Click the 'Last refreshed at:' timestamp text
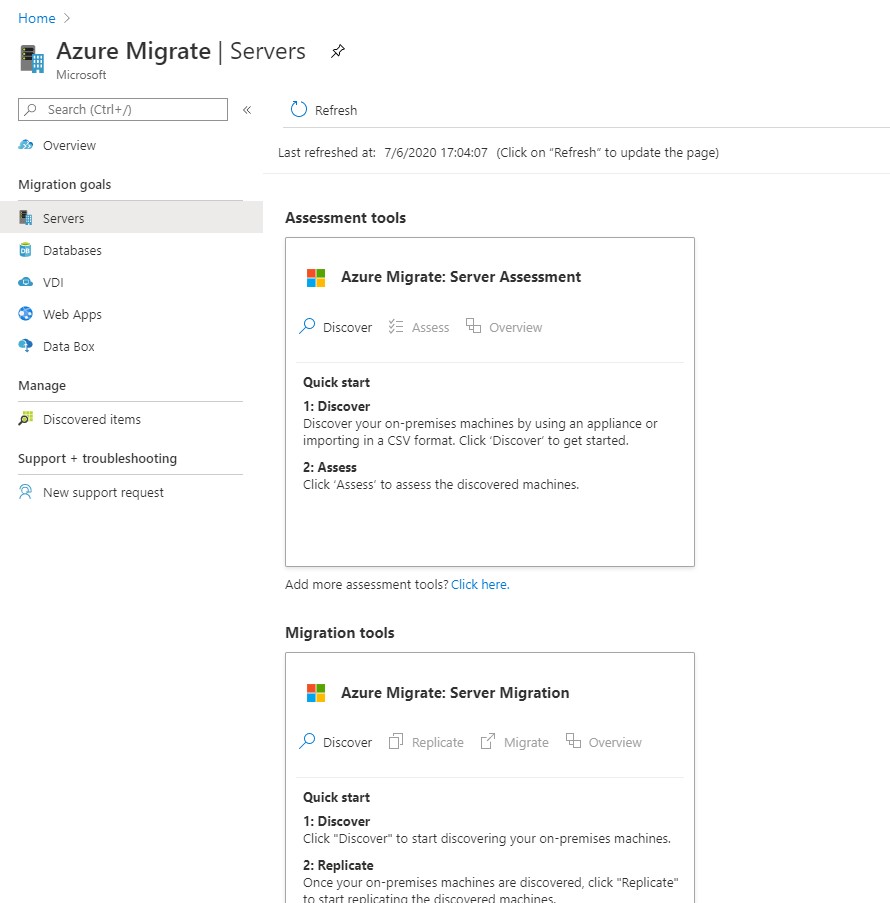This screenshot has width=890, height=903. click(382, 153)
